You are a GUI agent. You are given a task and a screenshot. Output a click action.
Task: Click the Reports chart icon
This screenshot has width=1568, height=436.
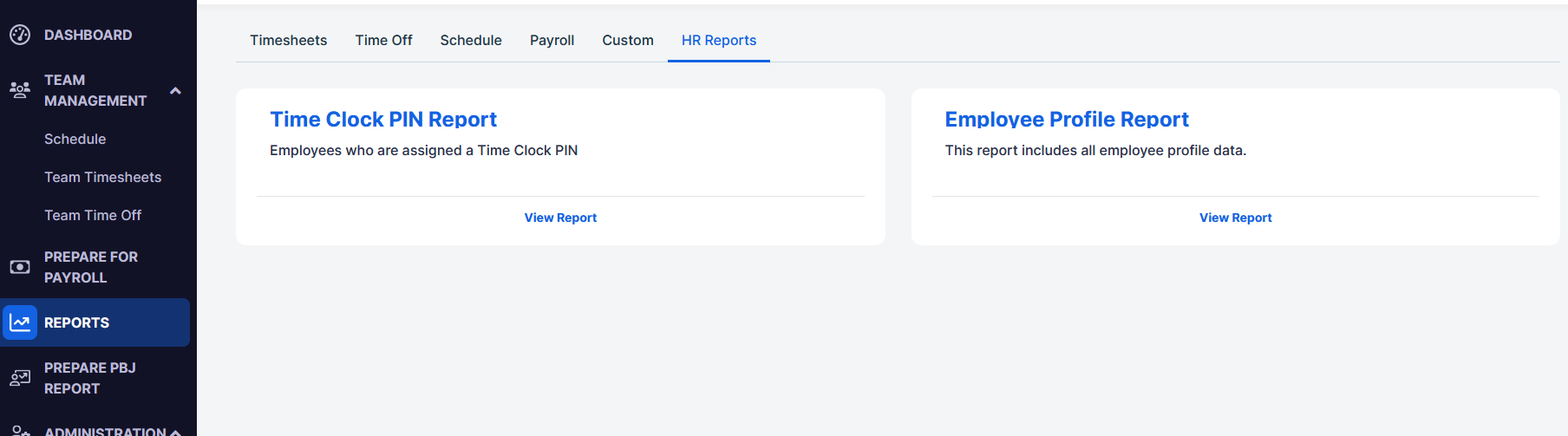20,322
